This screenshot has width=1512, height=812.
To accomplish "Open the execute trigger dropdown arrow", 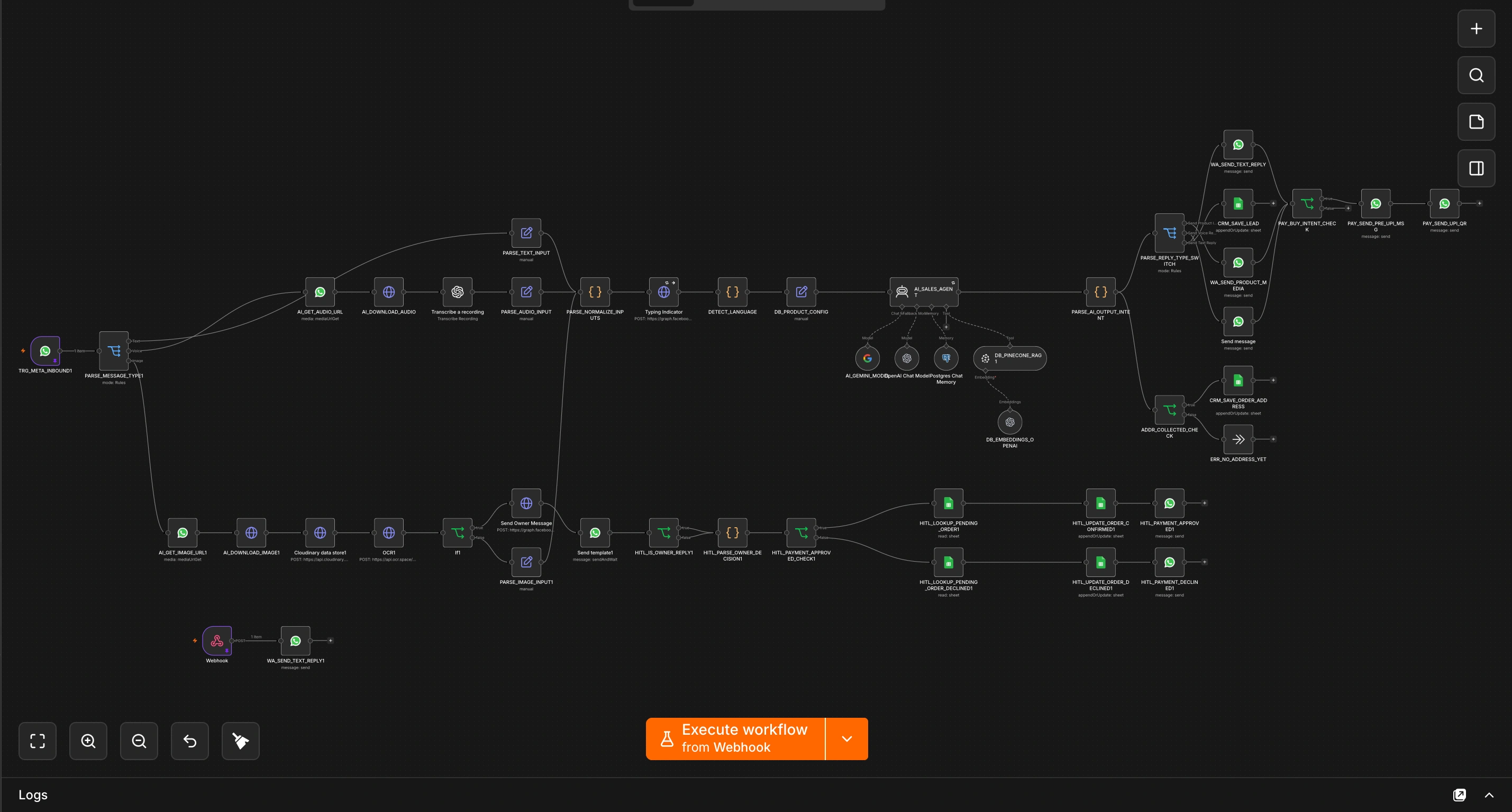I will [847, 738].
